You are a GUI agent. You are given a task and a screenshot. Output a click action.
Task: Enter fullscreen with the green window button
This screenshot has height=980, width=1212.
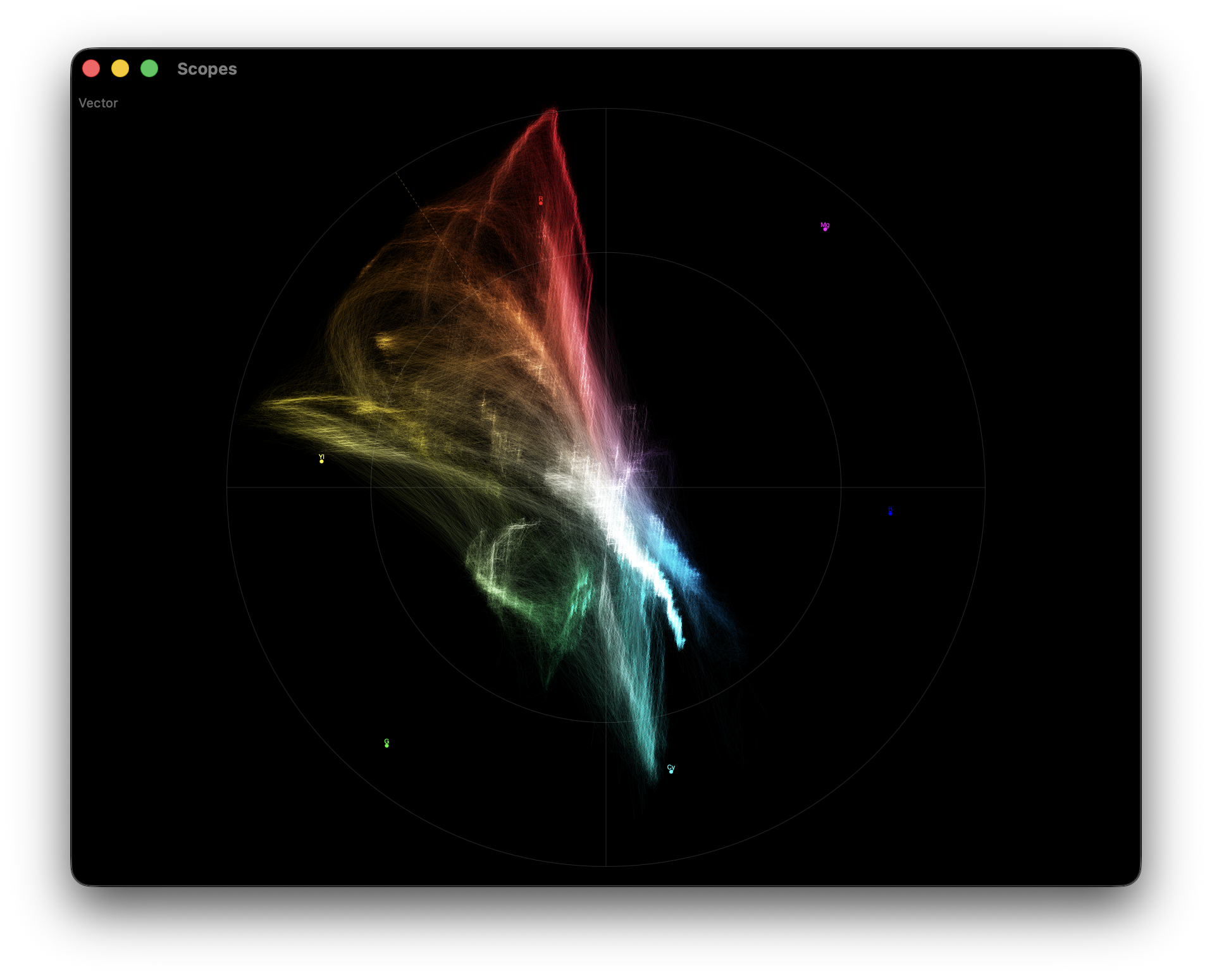149,68
